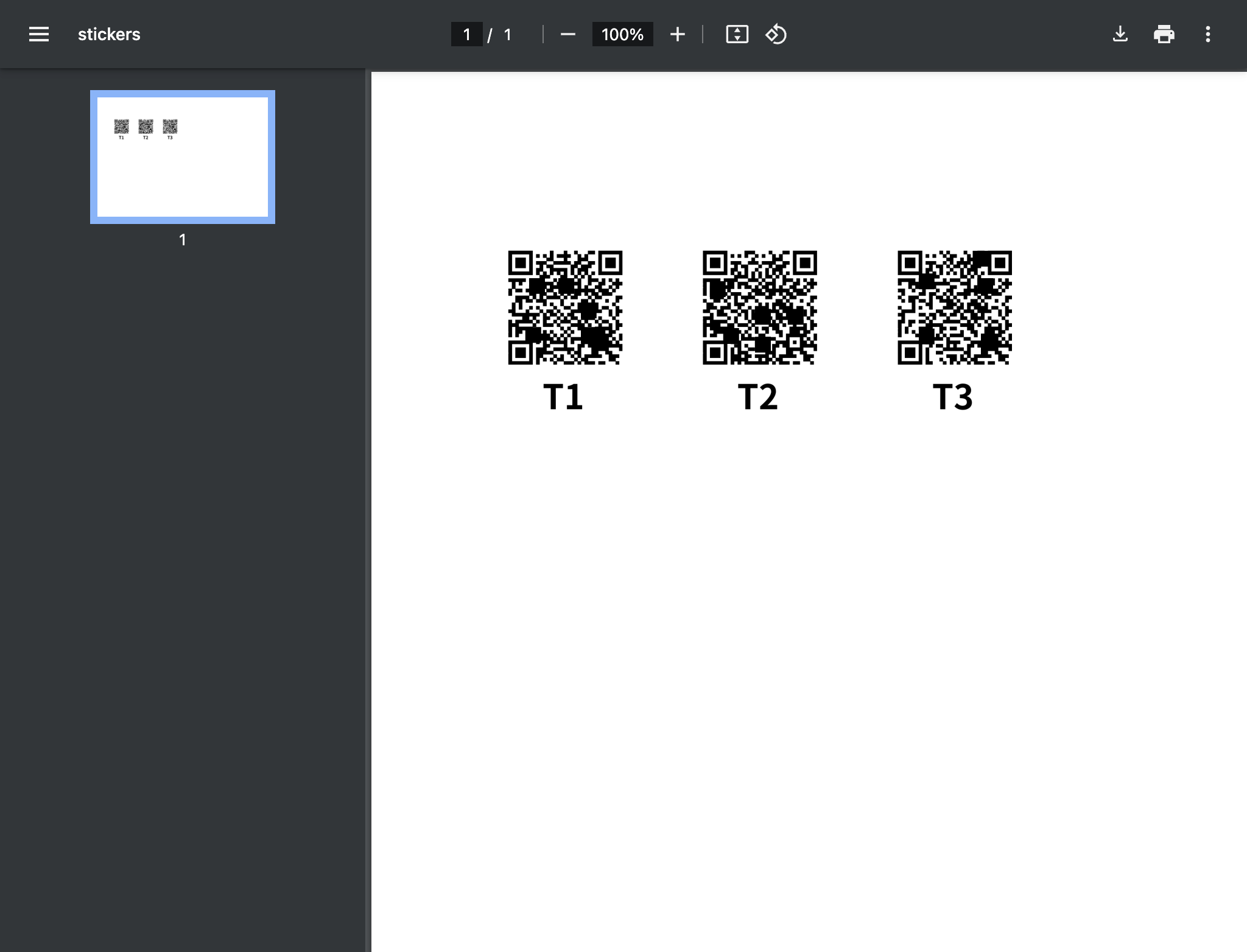This screenshot has width=1247, height=952.
Task: Download the stickers PDF
Action: pyautogui.click(x=1120, y=34)
